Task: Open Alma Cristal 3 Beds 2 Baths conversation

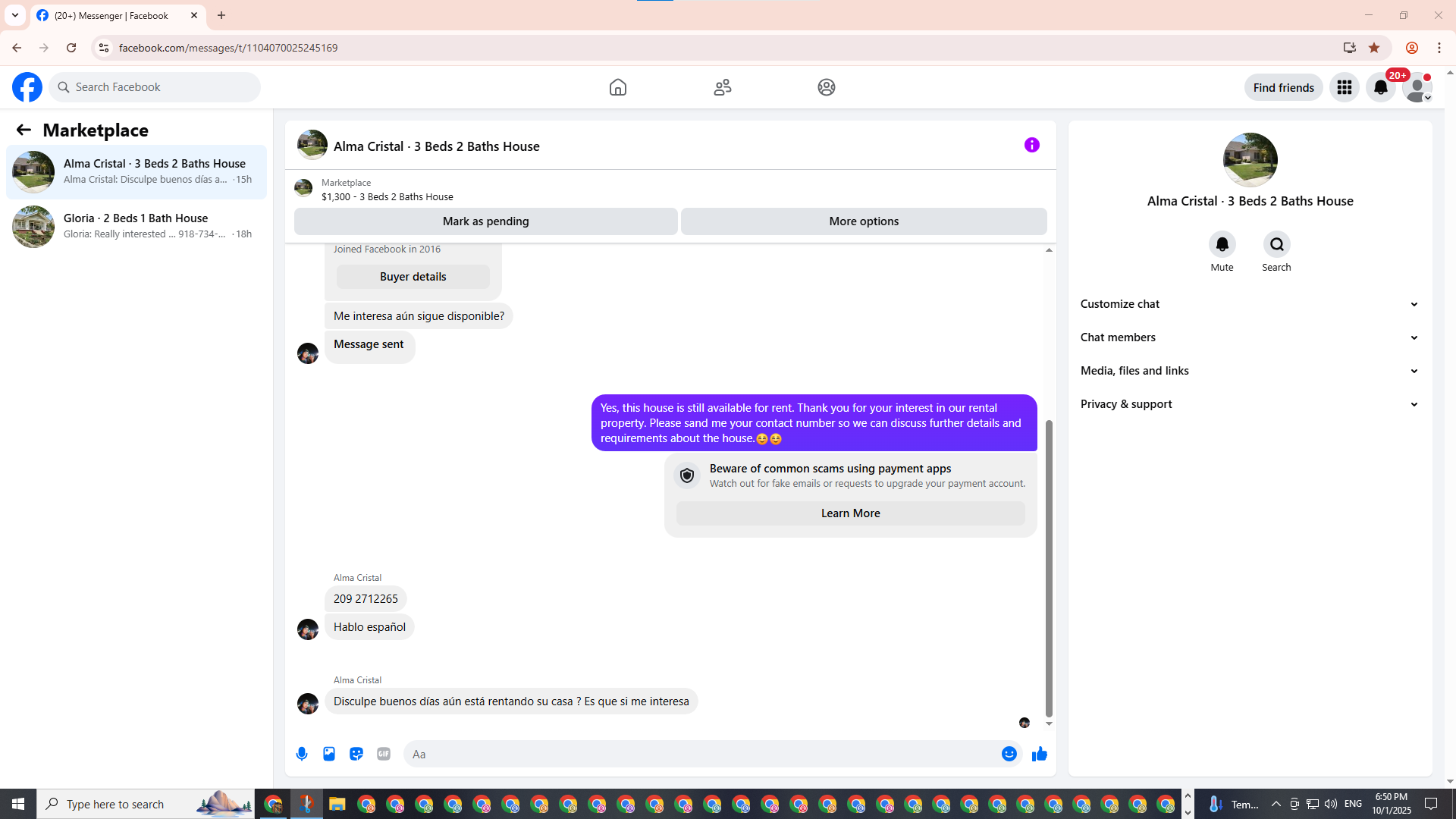Action: [x=136, y=172]
